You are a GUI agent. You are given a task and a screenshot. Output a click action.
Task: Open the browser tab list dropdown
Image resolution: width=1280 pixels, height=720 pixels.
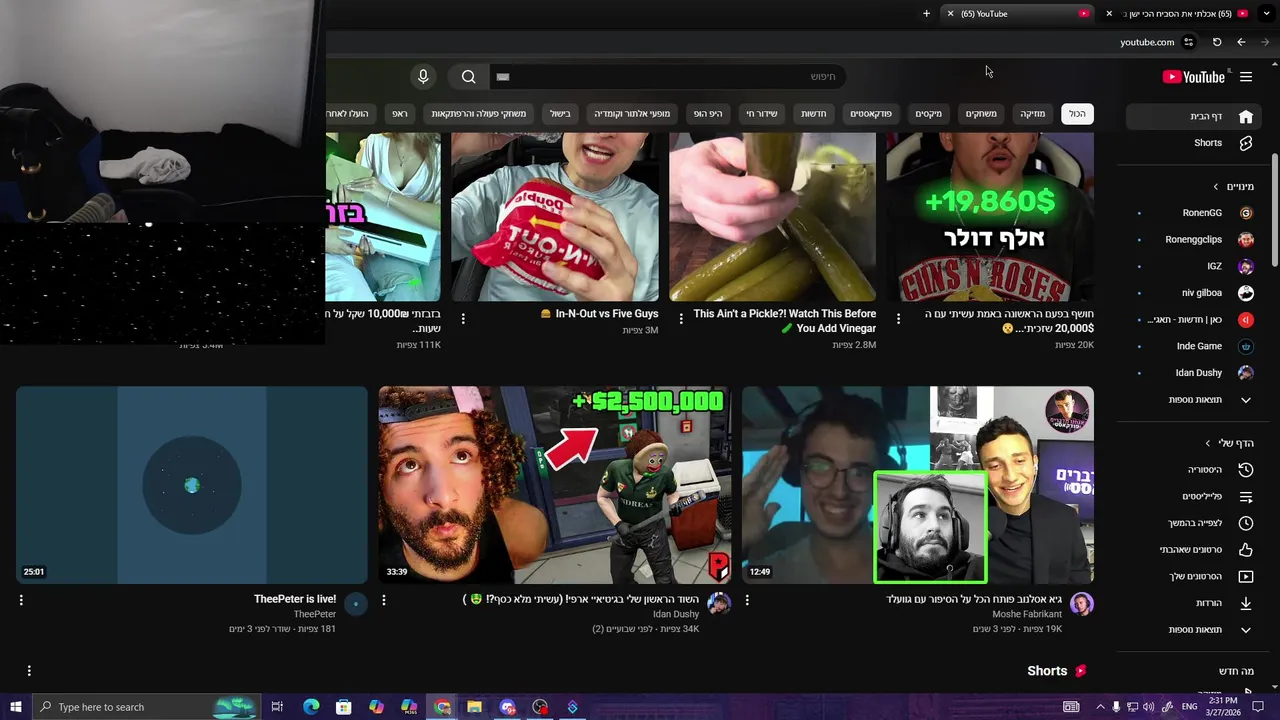(1268, 14)
